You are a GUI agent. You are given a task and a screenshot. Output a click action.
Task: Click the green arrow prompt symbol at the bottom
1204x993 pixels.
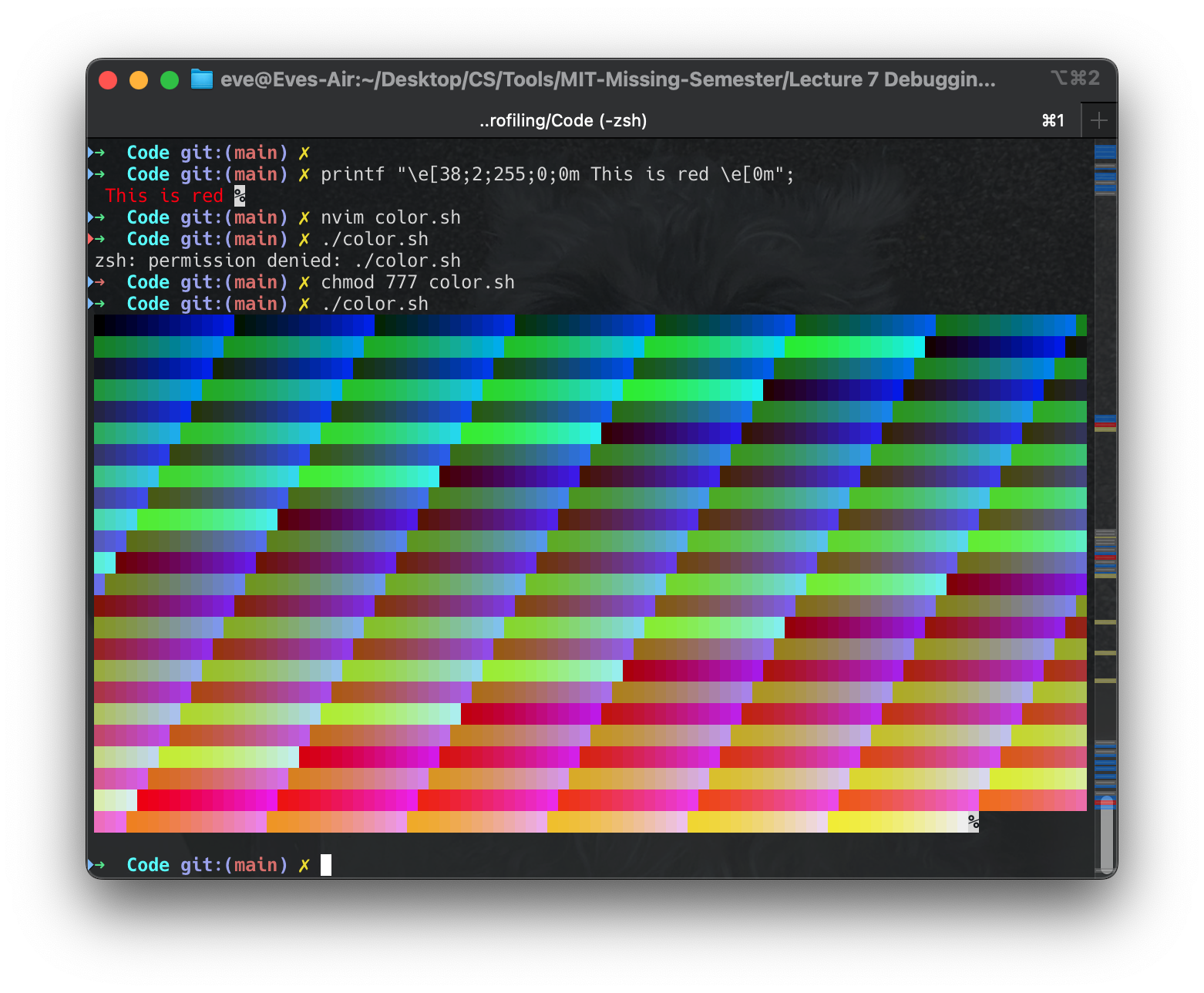coord(101,865)
